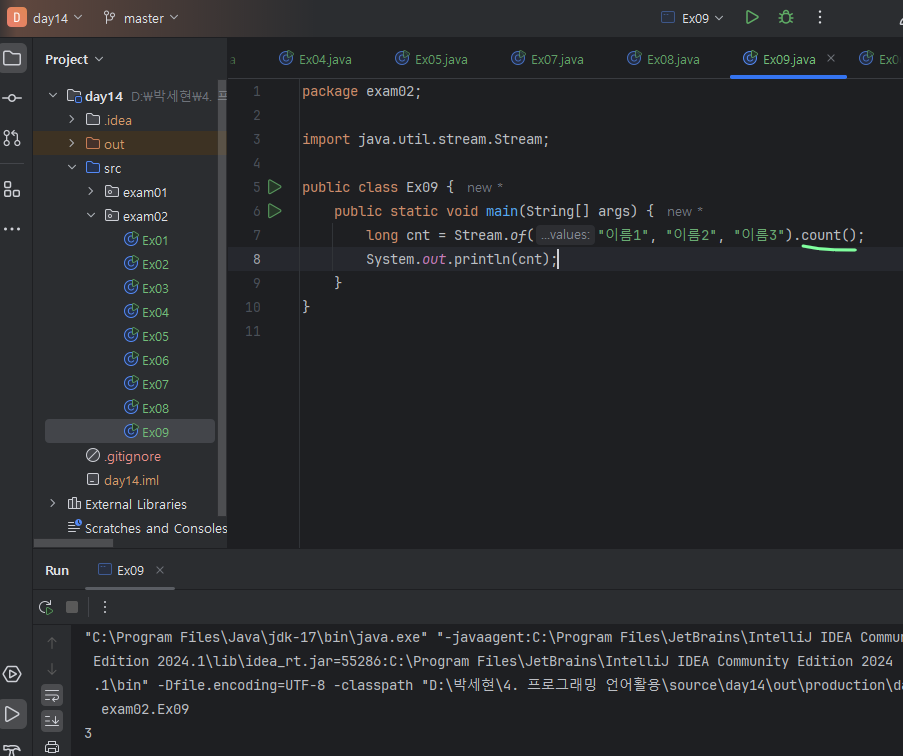Start debugging with the bug icon
This screenshot has height=756, width=903.
(786, 17)
